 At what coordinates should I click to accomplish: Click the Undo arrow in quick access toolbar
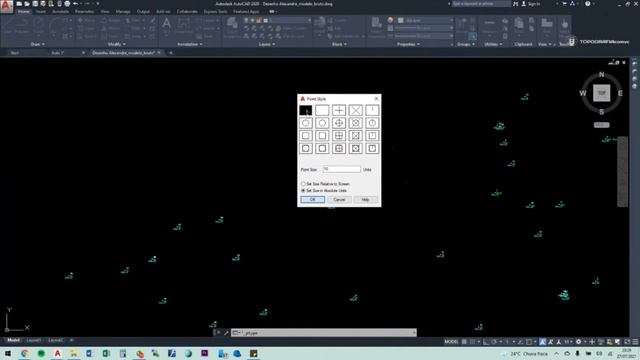[x=76, y=4]
